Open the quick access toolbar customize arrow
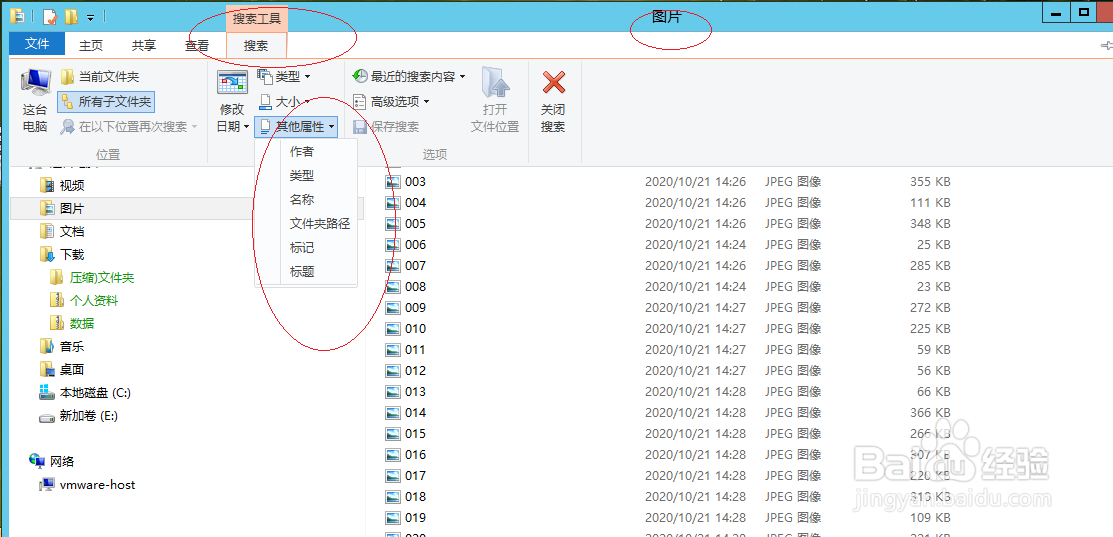Image resolution: width=1113 pixels, height=537 pixels. [x=90, y=16]
